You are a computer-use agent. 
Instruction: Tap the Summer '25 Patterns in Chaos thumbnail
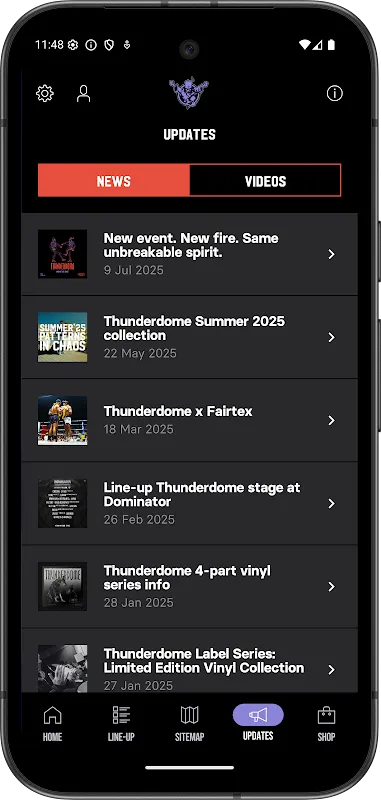[62, 337]
